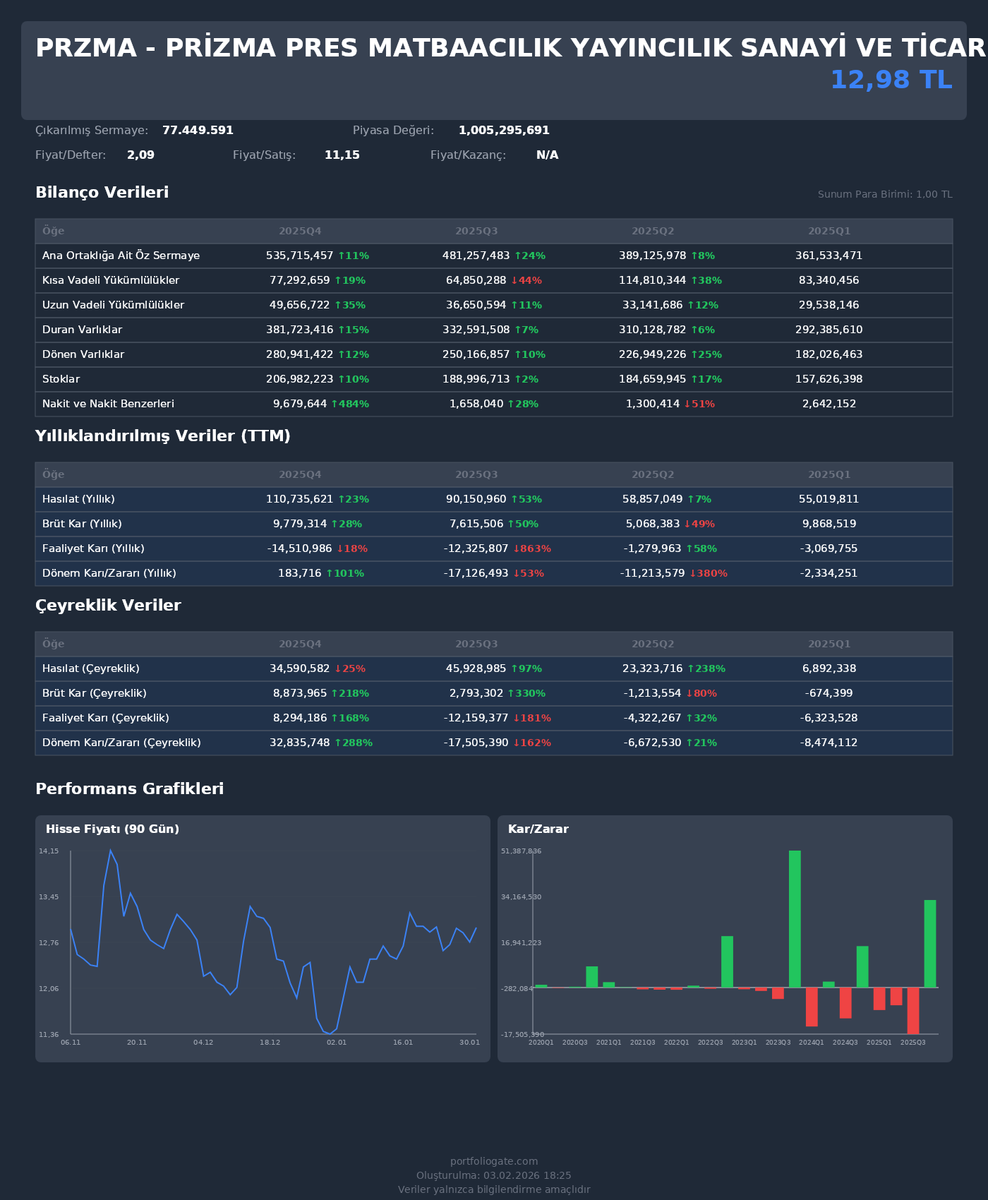This screenshot has height=1200, width=988.
Task: Select the PRZMA company title heading
Action: tap(511, 48)
